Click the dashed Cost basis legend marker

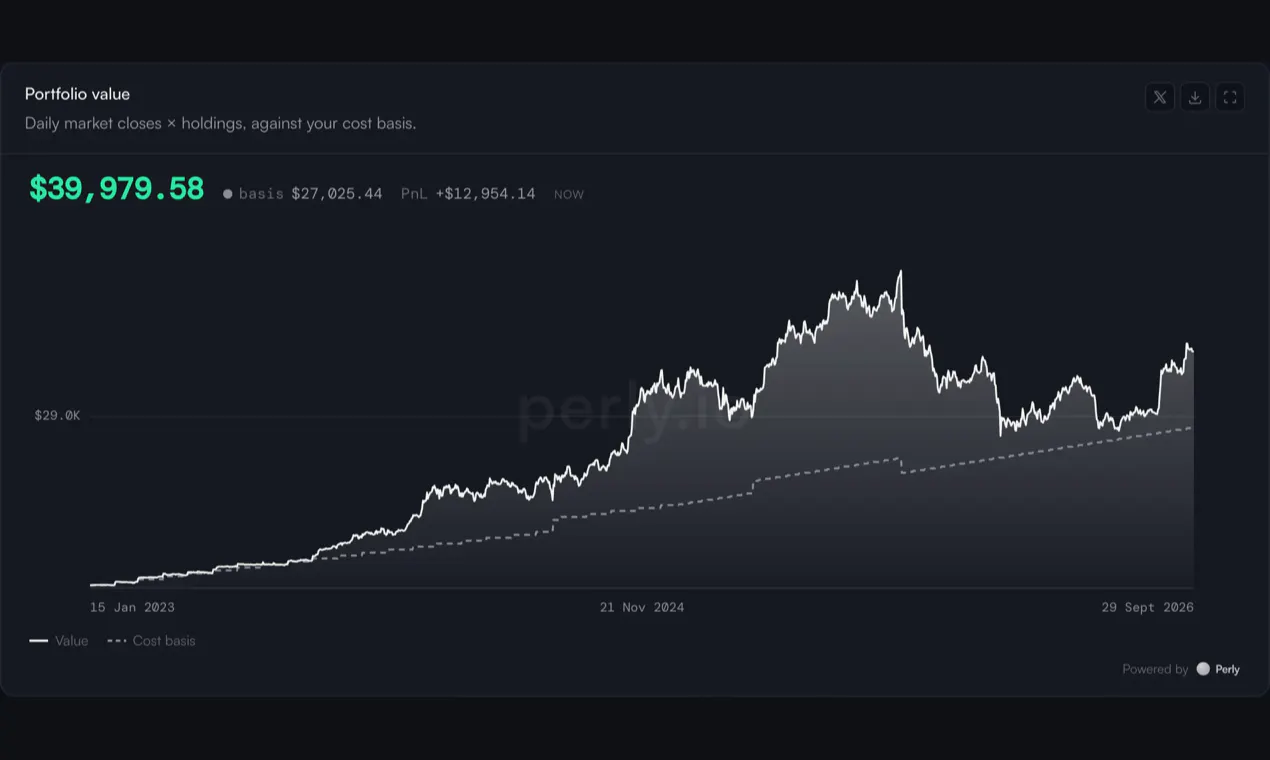coord(117,641)
